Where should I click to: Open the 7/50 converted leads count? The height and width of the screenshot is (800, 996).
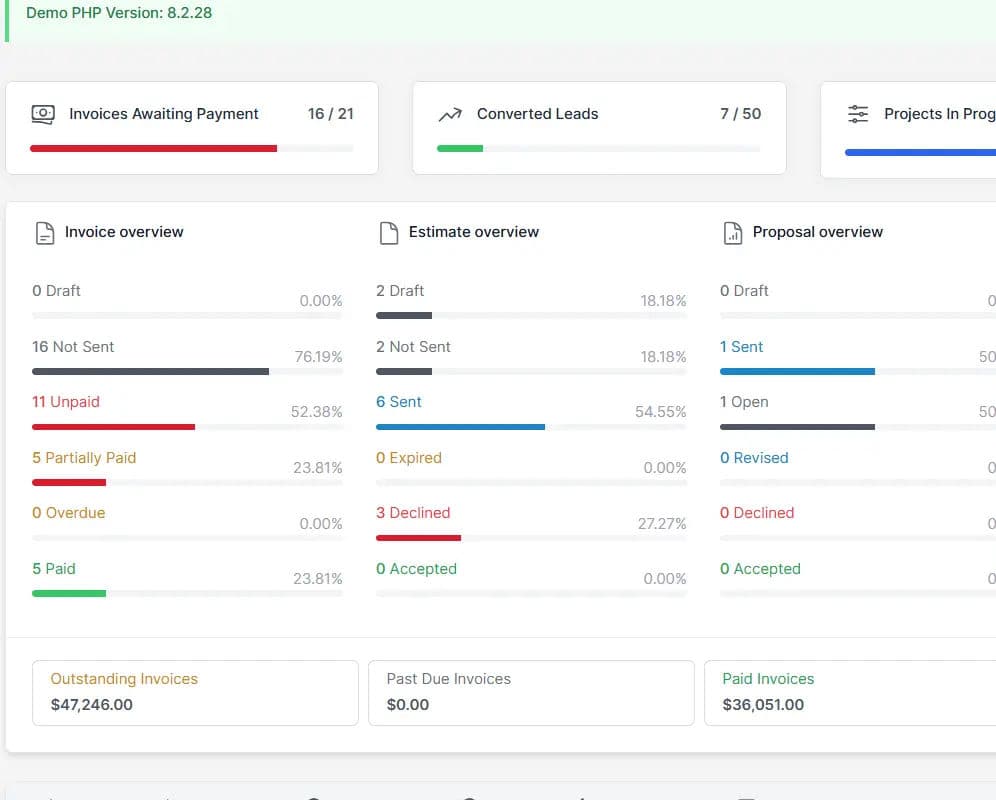[741, 114]
